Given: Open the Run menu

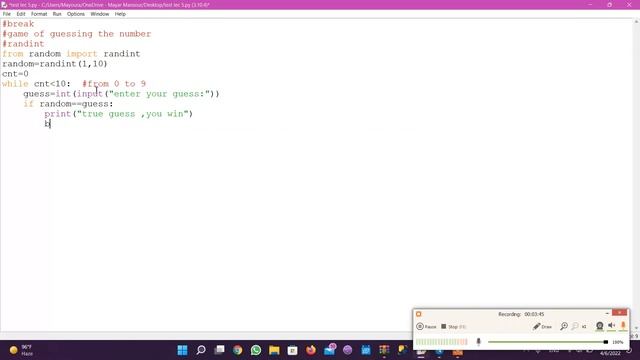Looking at the screenshot, I should point(57,14).
